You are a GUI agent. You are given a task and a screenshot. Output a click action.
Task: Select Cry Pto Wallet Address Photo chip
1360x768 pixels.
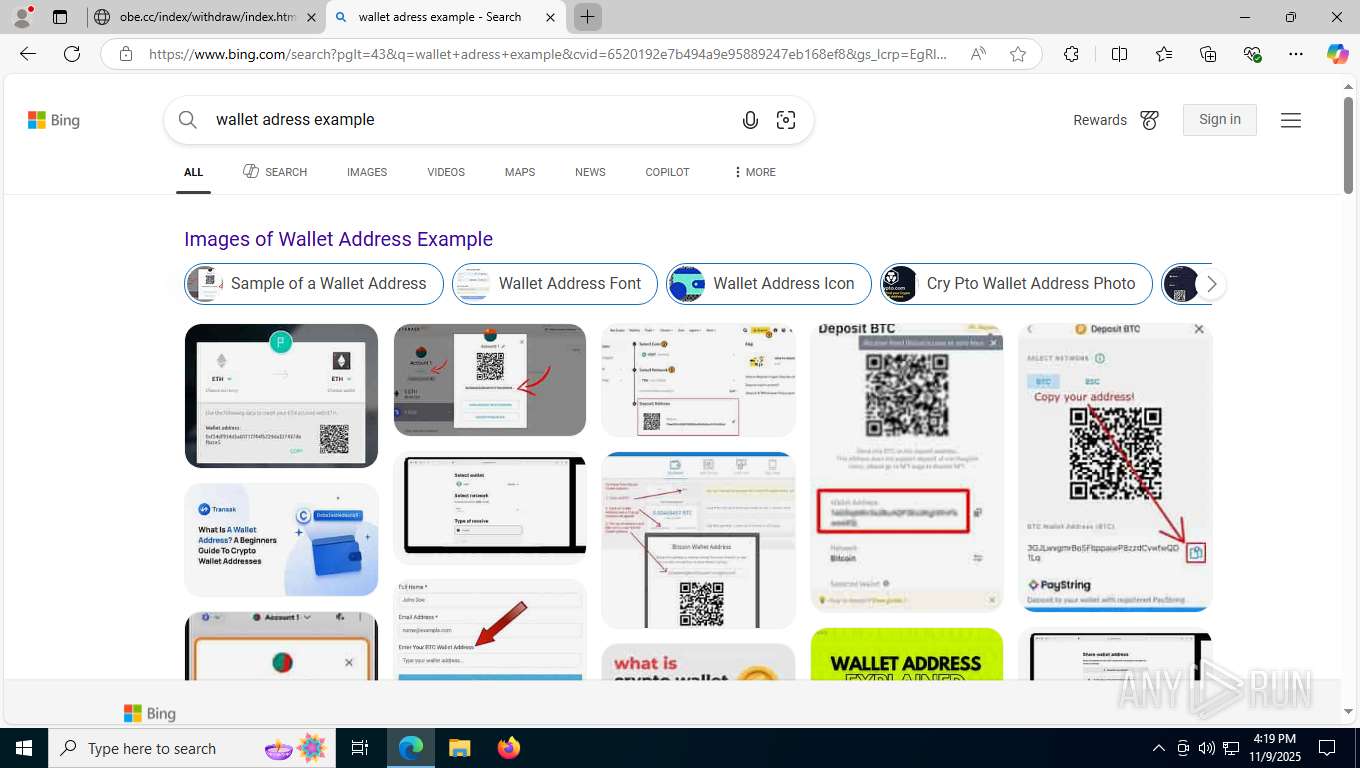coord(1016,284)
